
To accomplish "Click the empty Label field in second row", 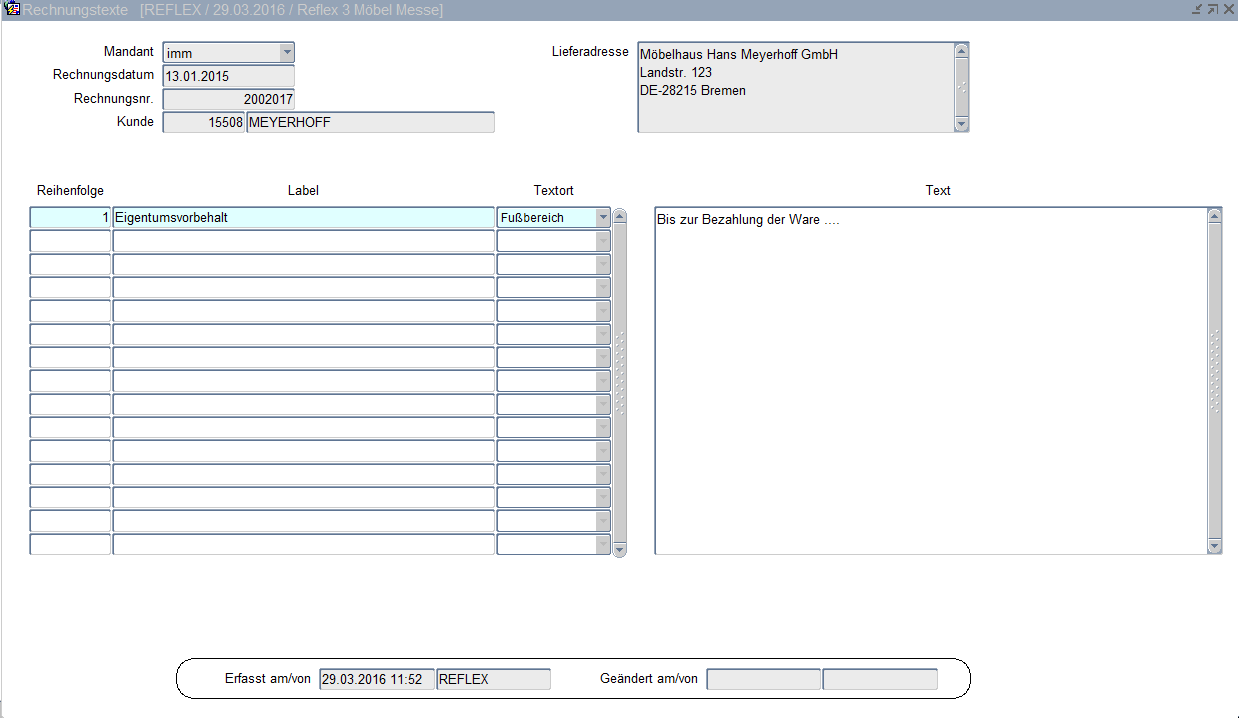I will [x=303, y=241].
